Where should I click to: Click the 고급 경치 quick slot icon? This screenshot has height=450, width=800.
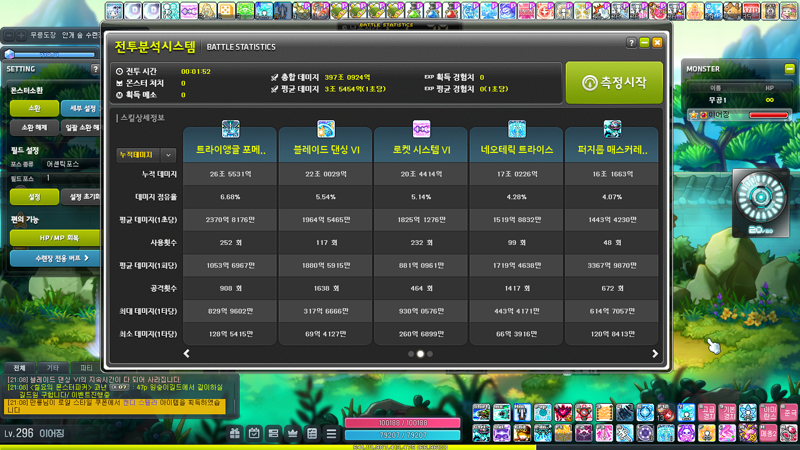(707, 412)
